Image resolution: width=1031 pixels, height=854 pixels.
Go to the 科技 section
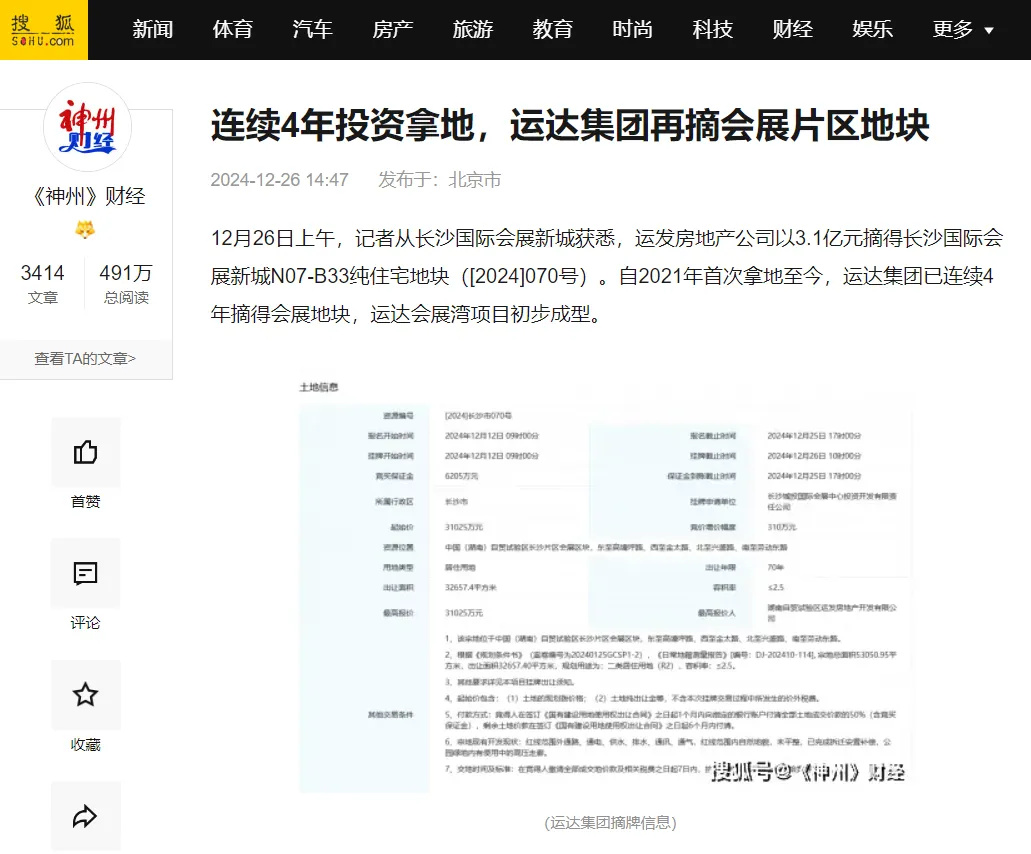[713, 30]
